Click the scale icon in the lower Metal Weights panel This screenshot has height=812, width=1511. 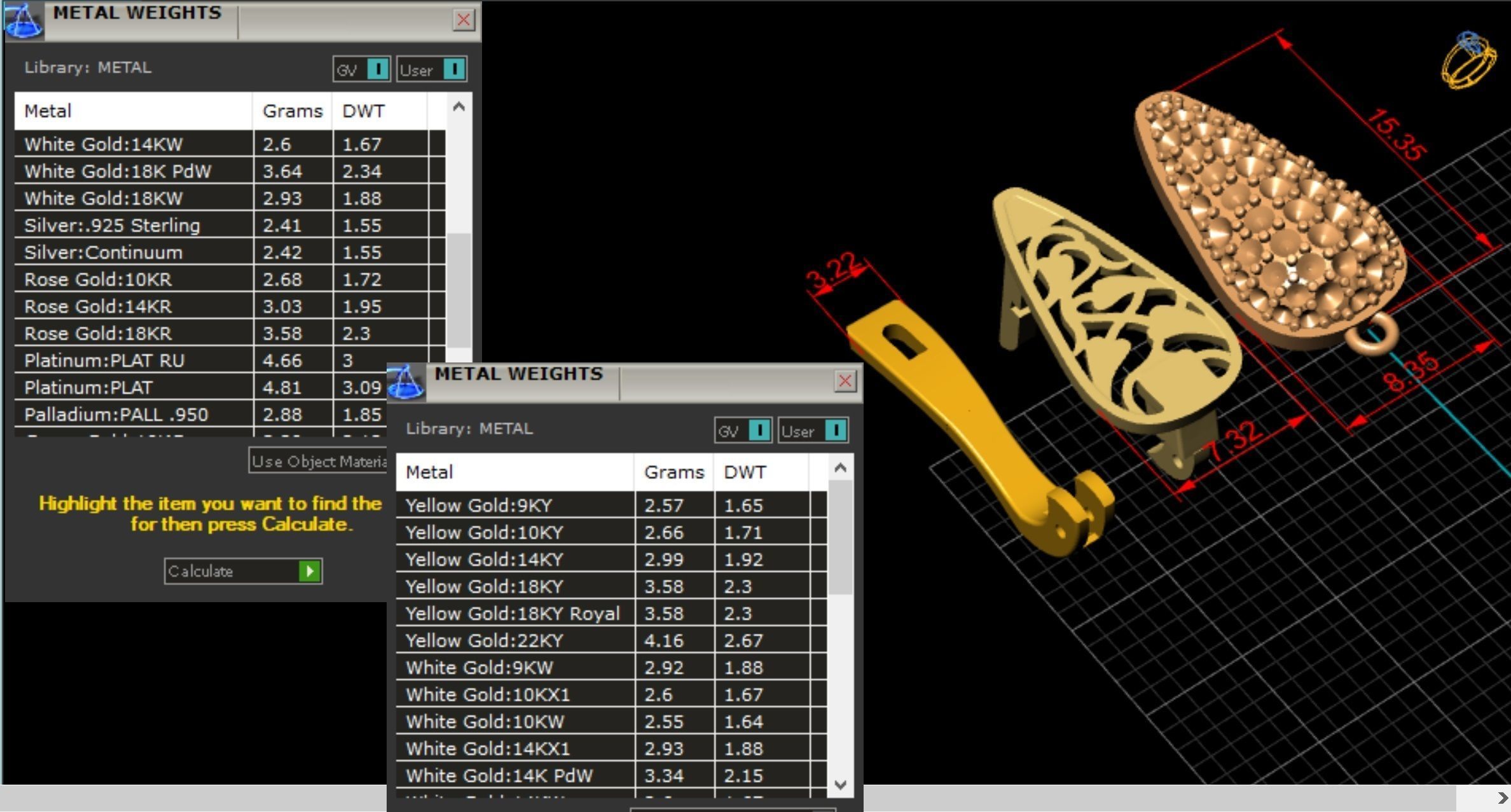click(405, 382)
